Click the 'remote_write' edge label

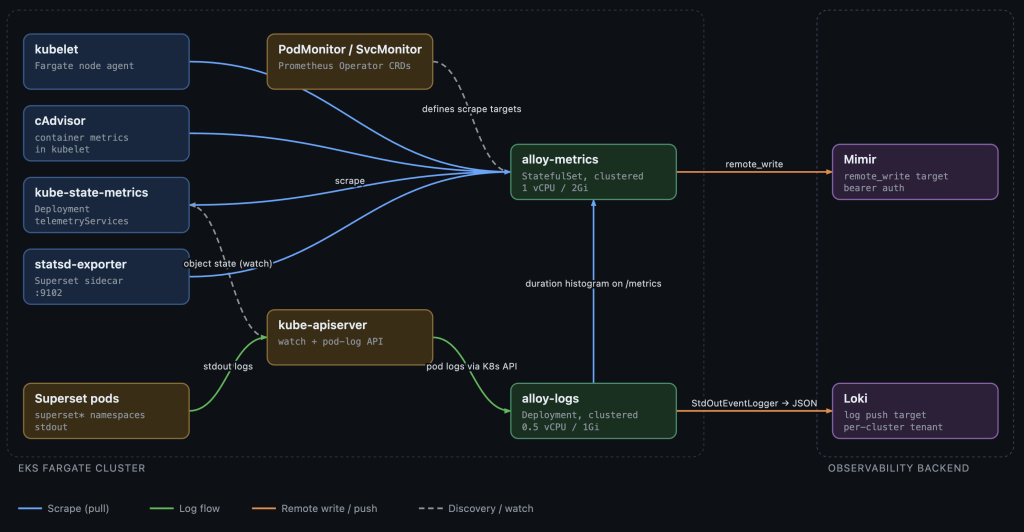[754, 164]
